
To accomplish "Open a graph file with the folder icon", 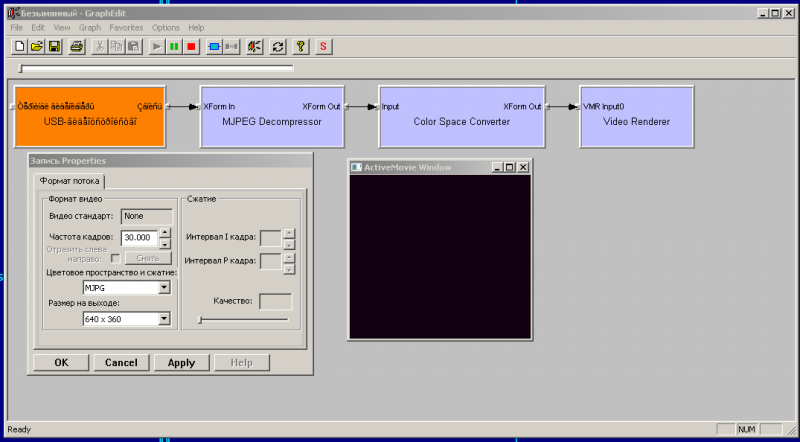I will click(37, 47).
